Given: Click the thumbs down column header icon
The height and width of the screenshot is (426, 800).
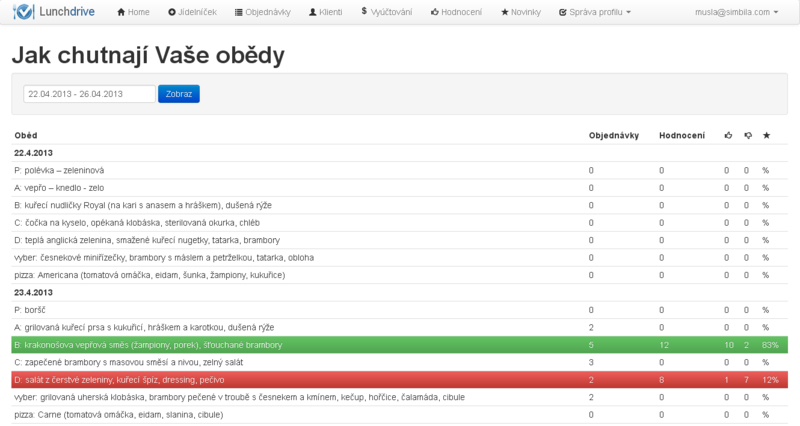Looking at the screenshot, I should [x=747, y=134].
